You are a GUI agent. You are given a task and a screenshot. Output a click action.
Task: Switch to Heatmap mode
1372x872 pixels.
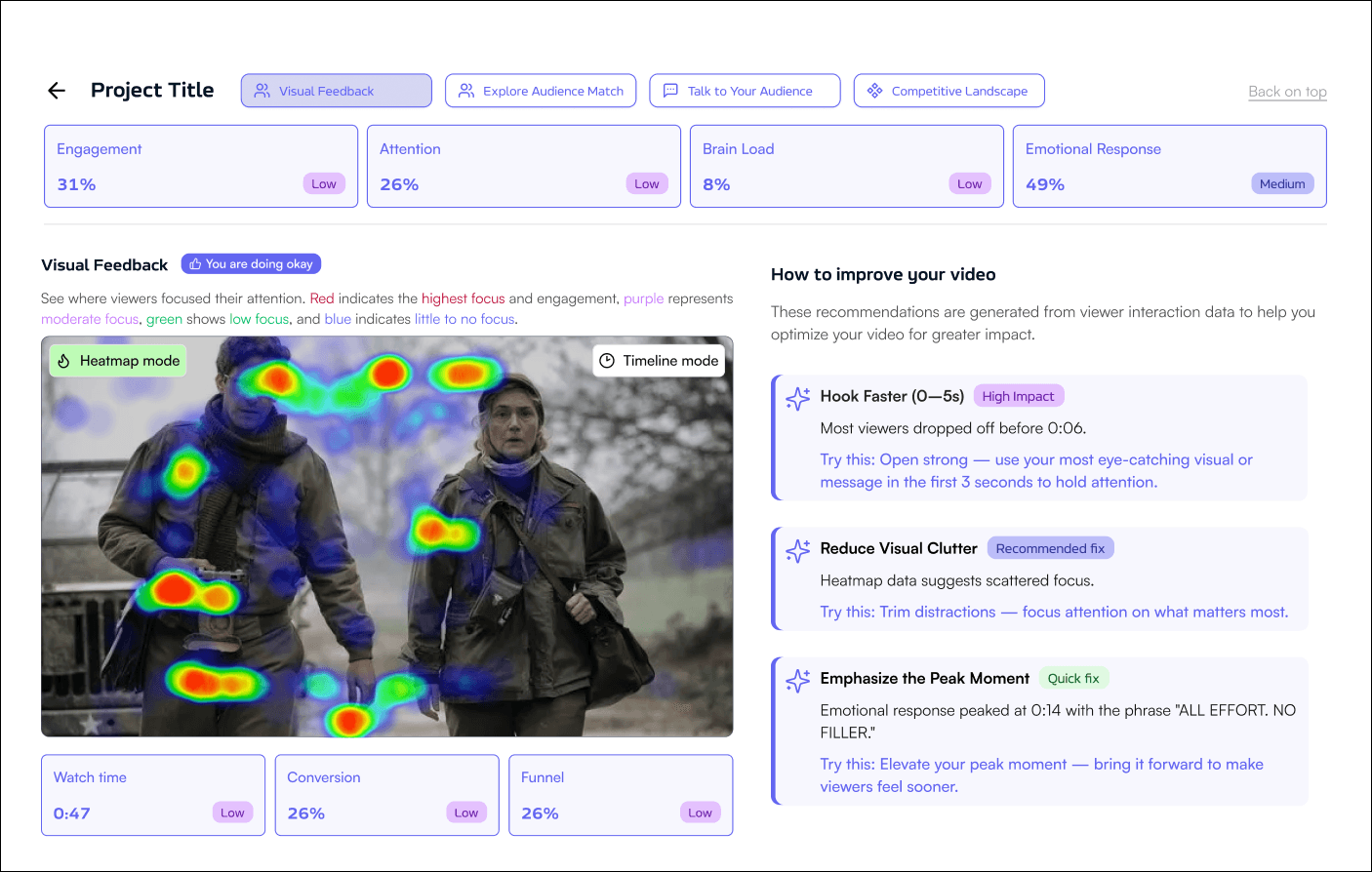click(118, 361)
